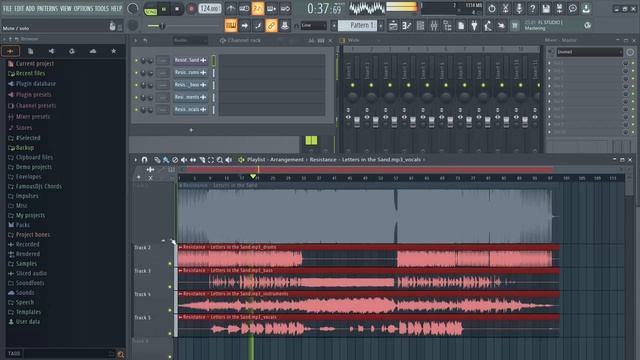Toggle Song/Pattern mode button
Screen dimensions: 640x360
click(151, 9)
